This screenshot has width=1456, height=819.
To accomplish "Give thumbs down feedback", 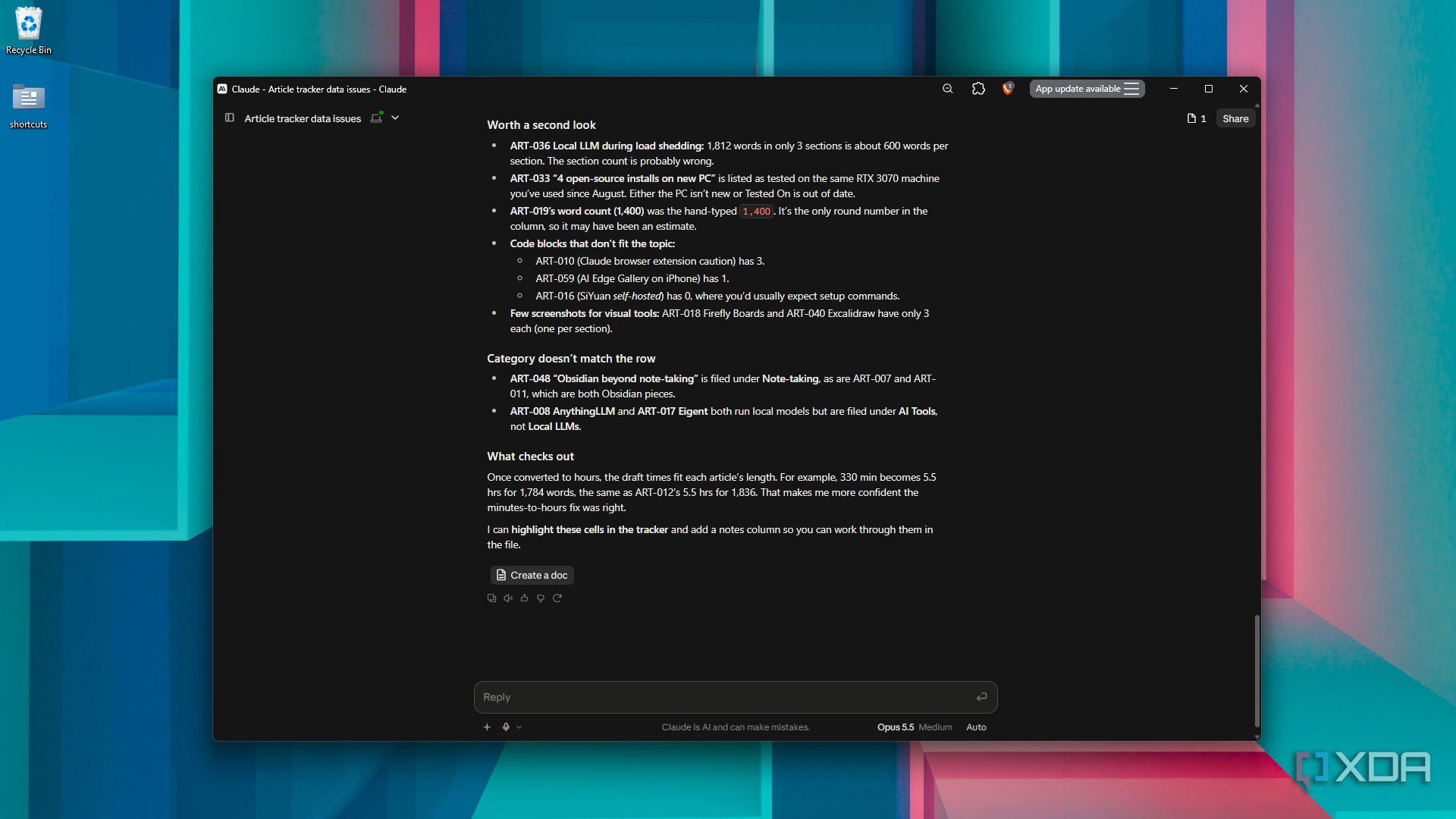I will click(x=541, y=598).
